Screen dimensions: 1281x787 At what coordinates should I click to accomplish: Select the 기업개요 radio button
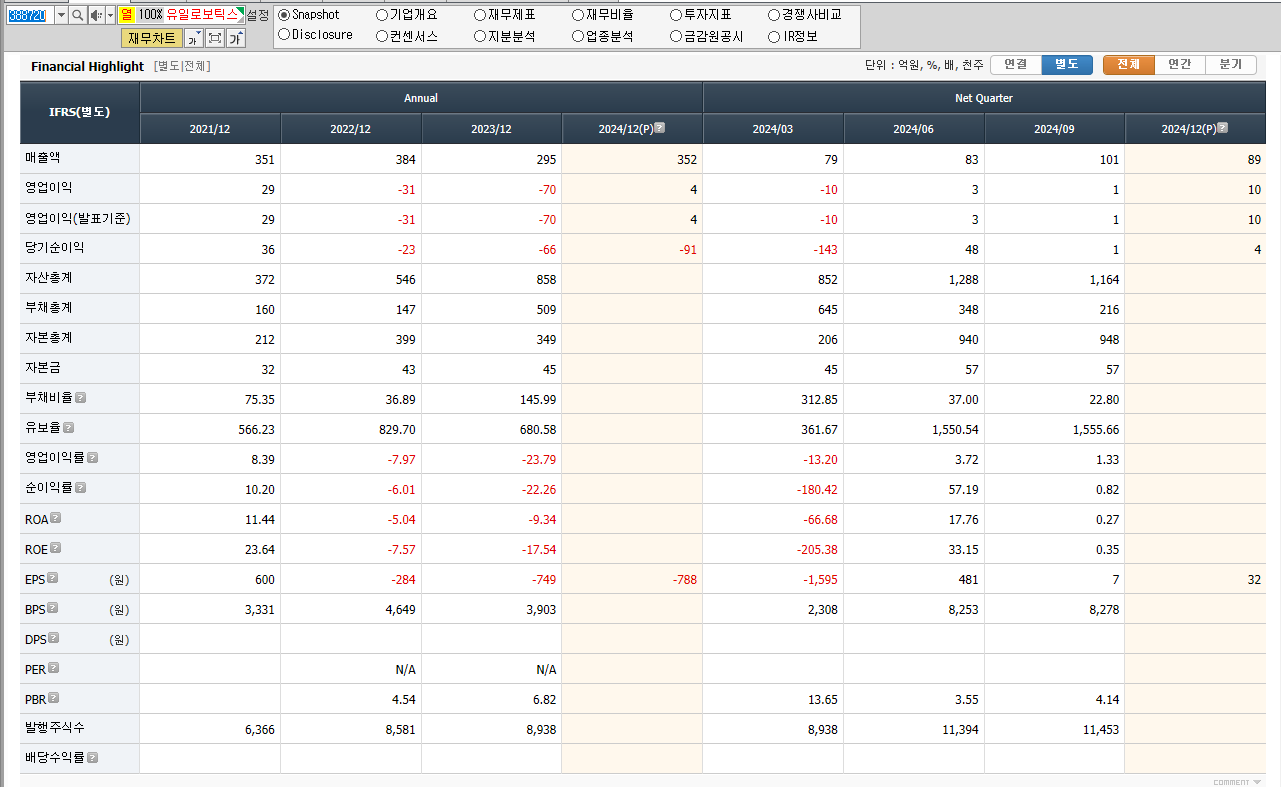pos(382,15)
